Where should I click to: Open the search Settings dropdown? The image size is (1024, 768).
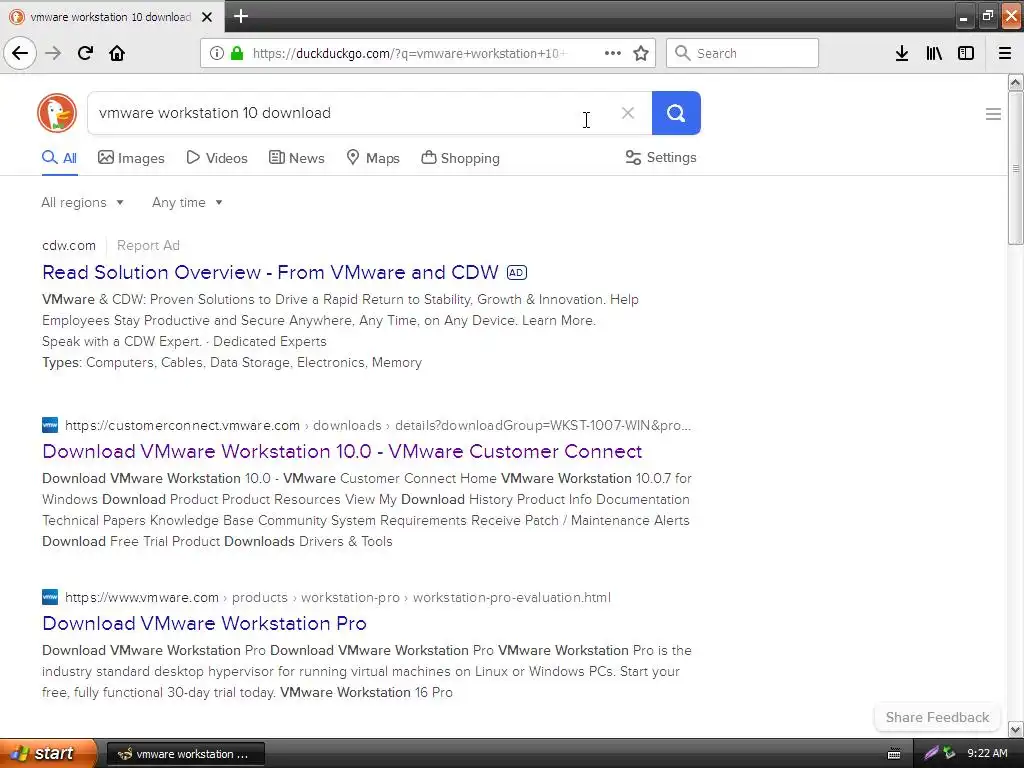(x=661, y=157)
